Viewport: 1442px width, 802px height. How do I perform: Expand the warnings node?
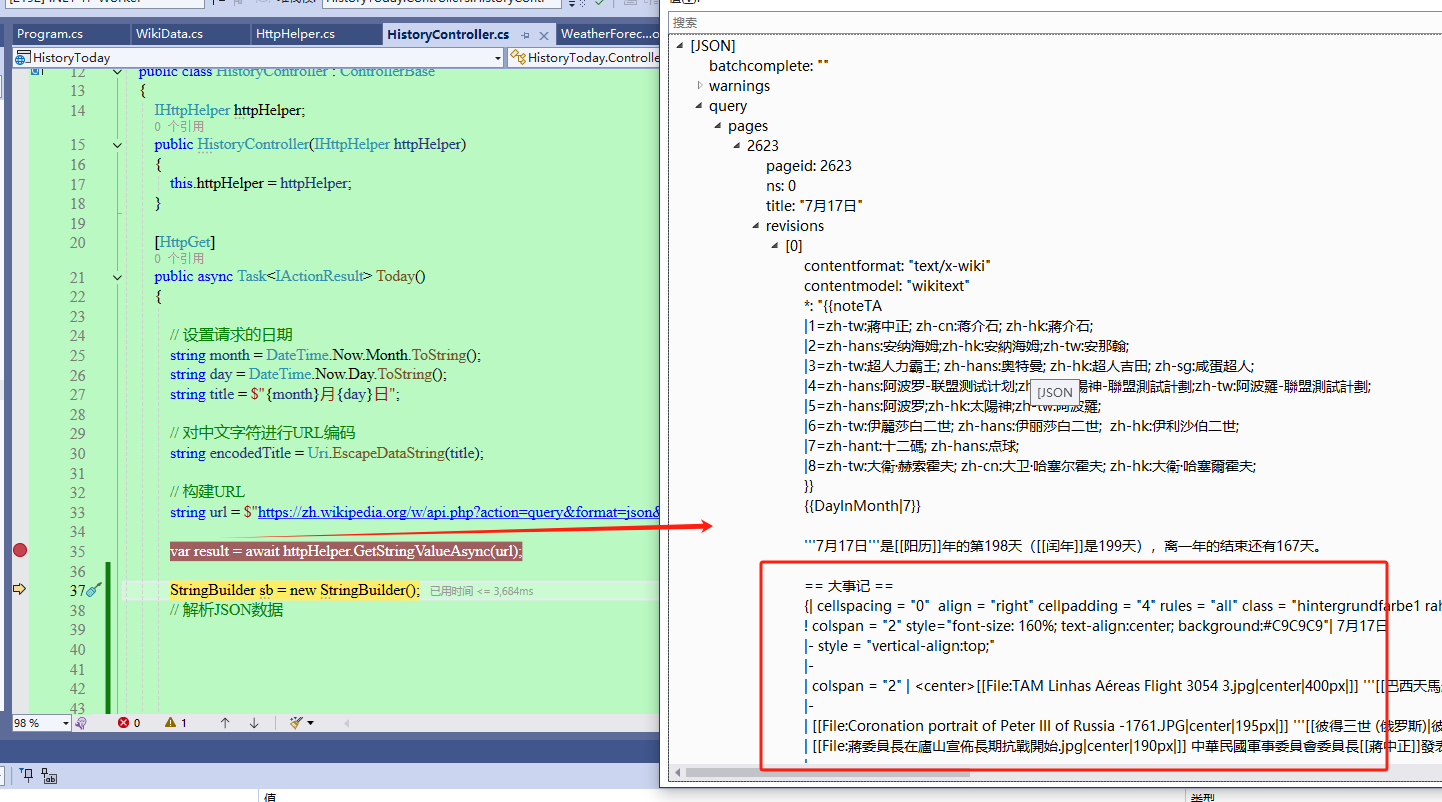[x=700, y=86]
